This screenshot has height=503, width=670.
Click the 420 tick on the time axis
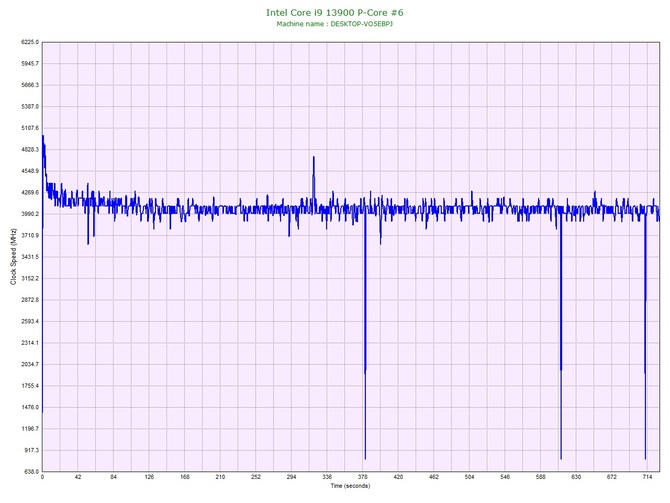pos(398,477)
